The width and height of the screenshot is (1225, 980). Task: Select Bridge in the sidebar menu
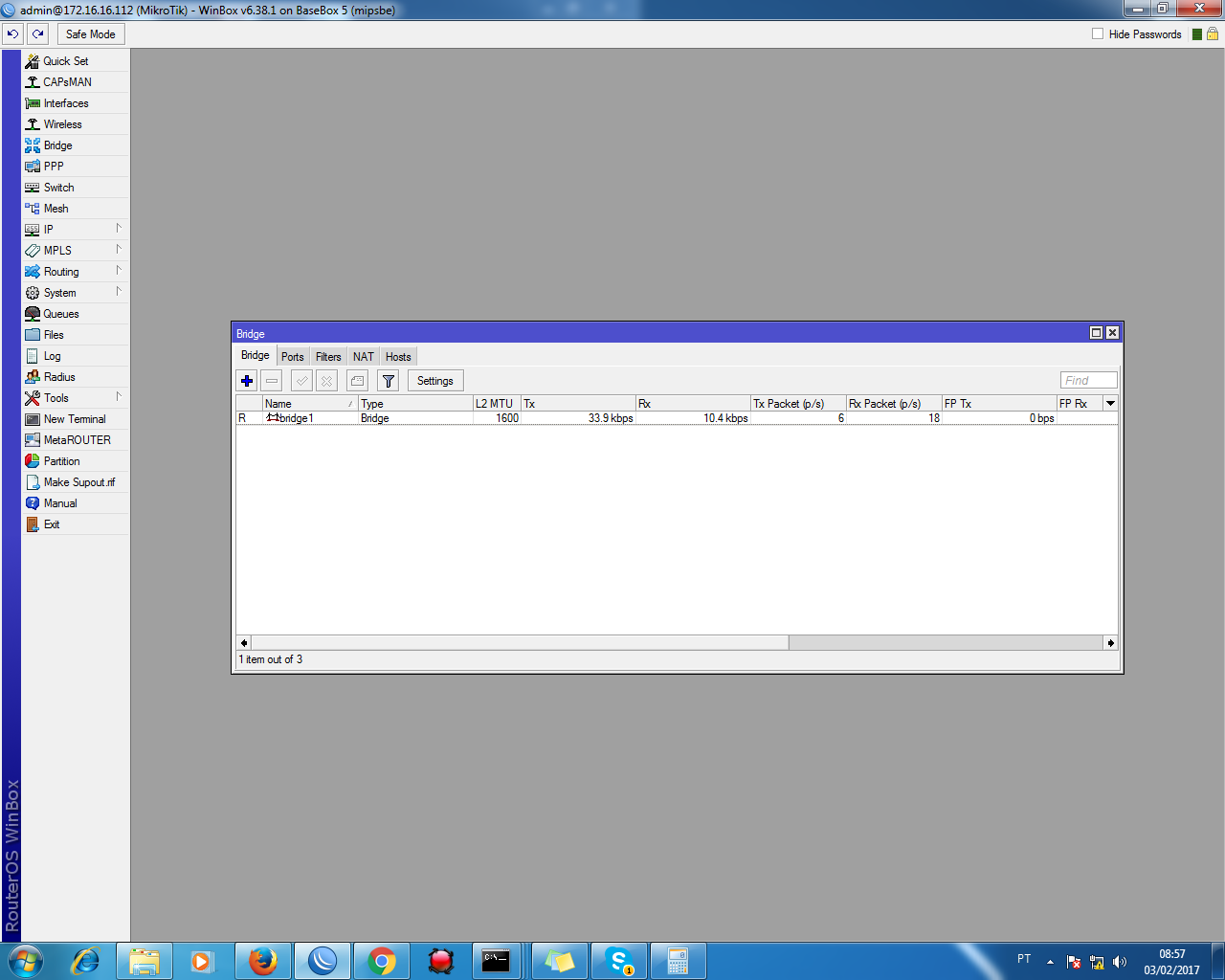76,145
